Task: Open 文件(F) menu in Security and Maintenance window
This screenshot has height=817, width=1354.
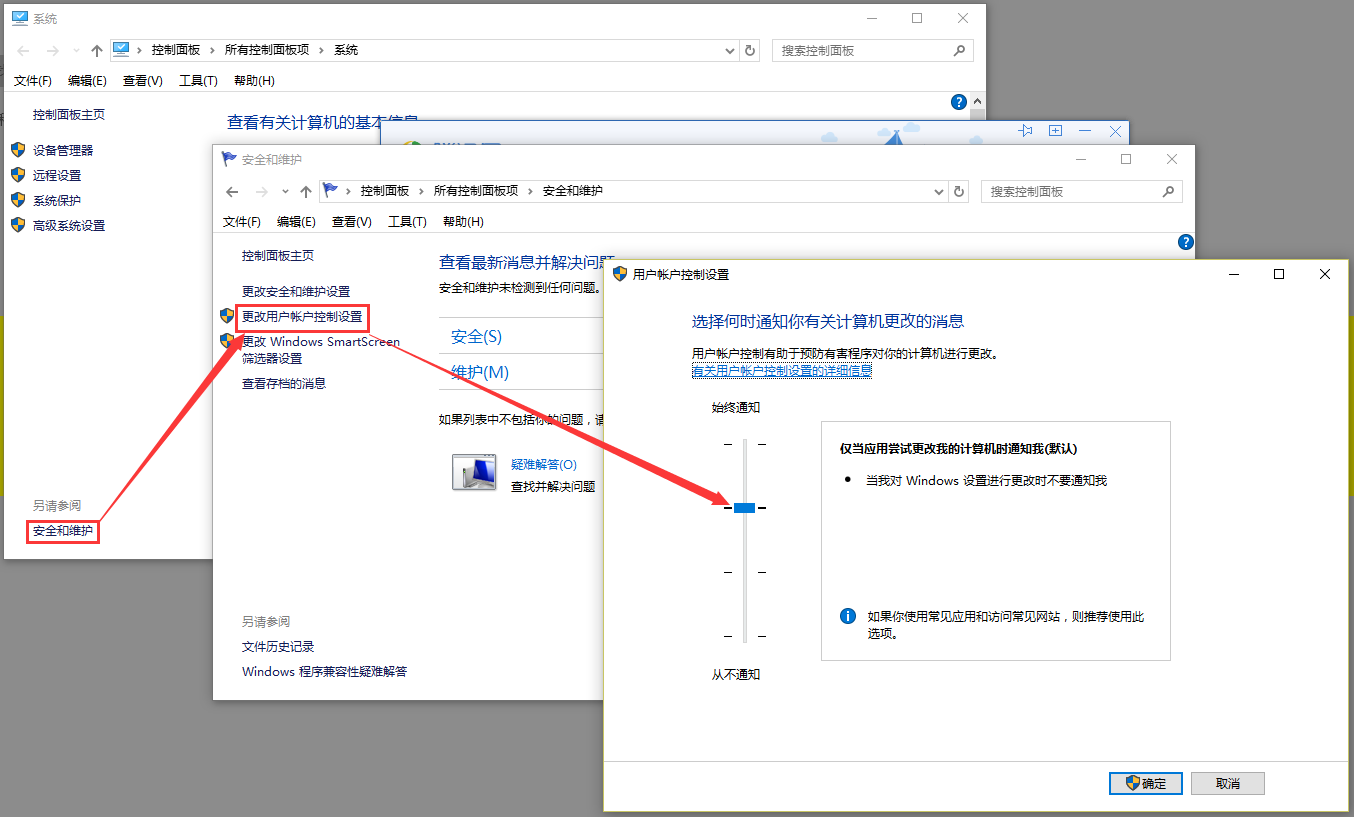Action: pos(242,222)
